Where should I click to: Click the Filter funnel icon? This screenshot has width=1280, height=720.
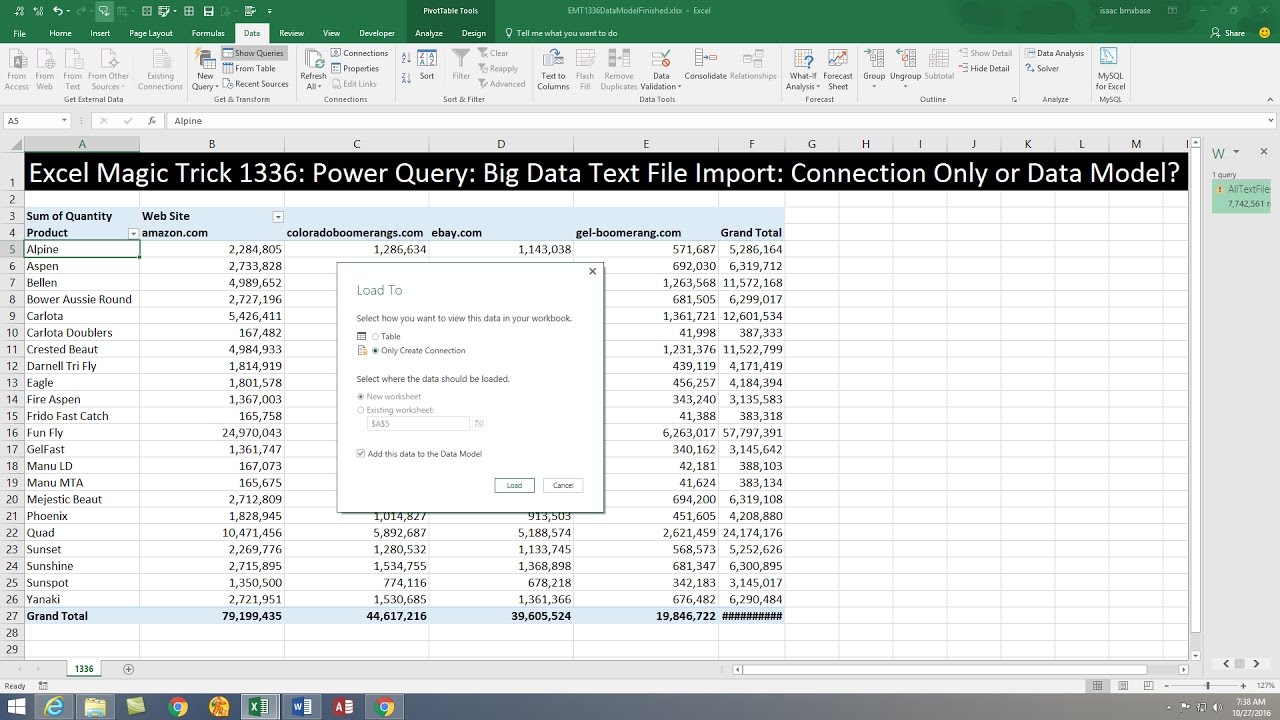click(x=461, y=66)
